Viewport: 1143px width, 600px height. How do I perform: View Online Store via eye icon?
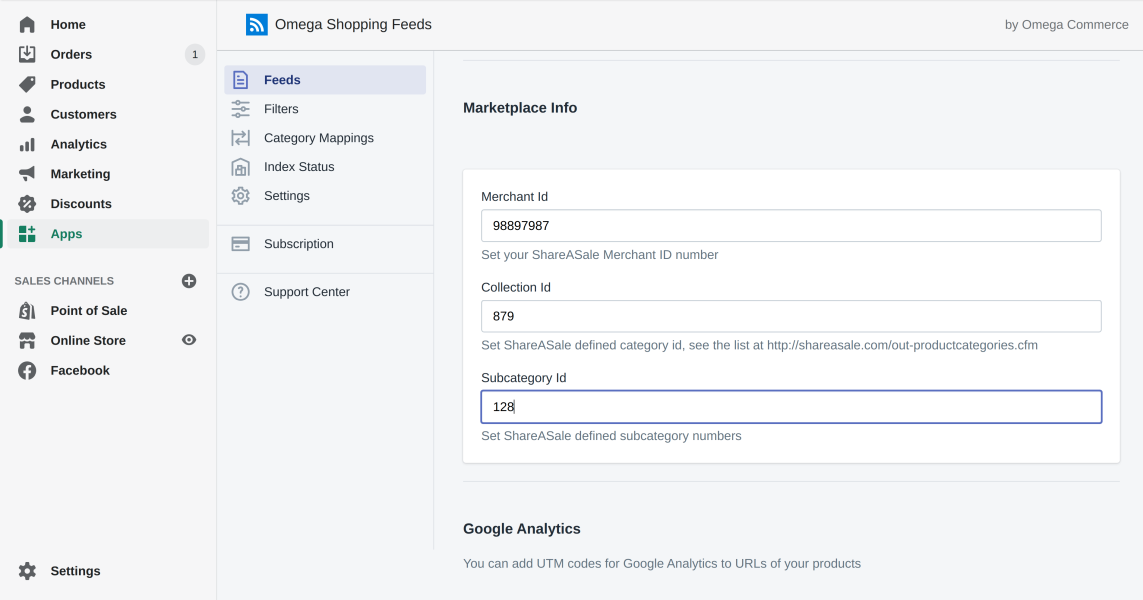click(189, 340)
